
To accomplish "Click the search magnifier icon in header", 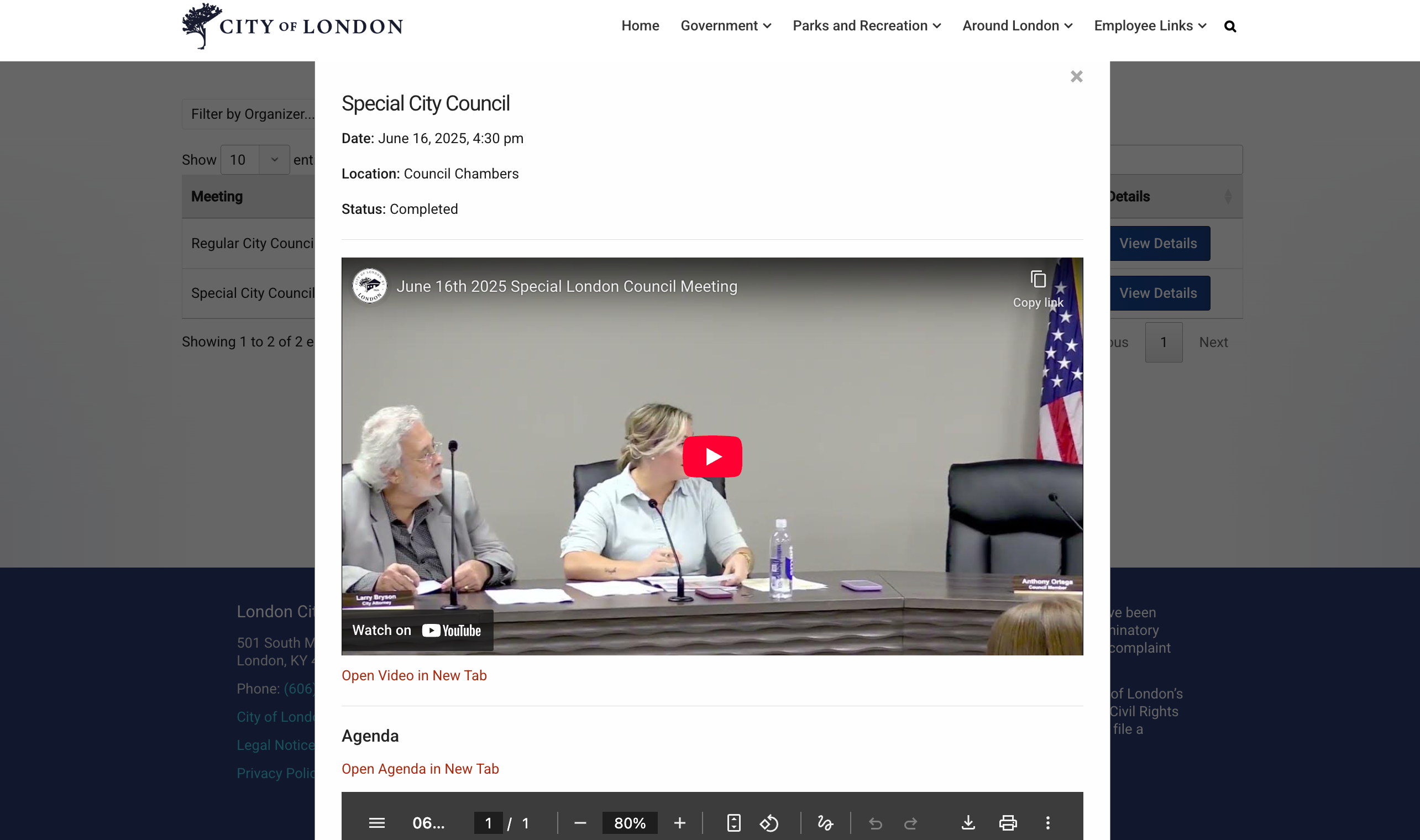I will [1230, 26].
